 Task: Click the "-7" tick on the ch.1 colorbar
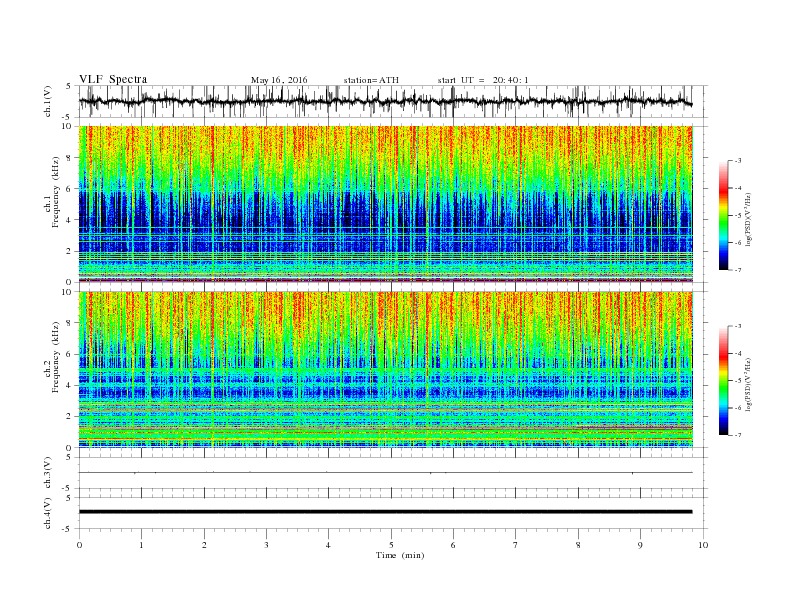(x=737, y=270)
